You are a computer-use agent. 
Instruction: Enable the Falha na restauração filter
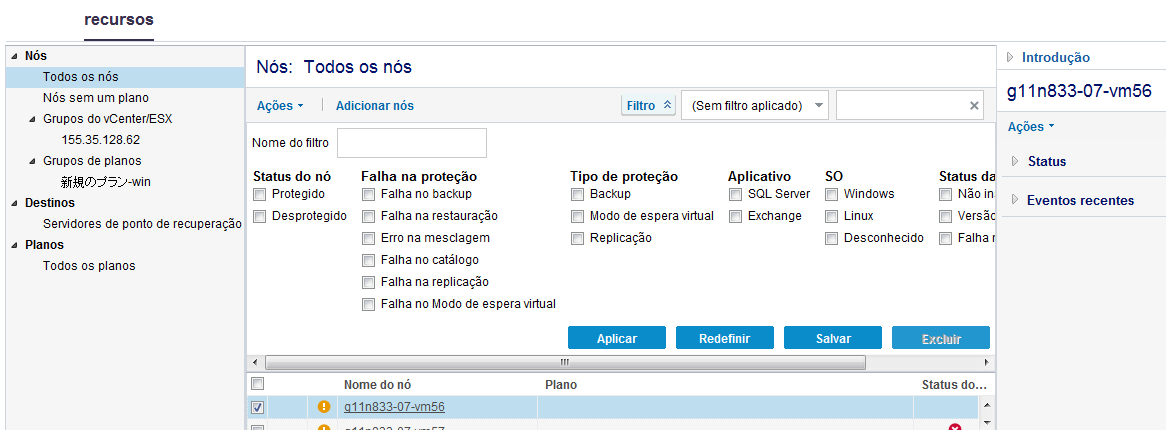click(x=367, y=216)
